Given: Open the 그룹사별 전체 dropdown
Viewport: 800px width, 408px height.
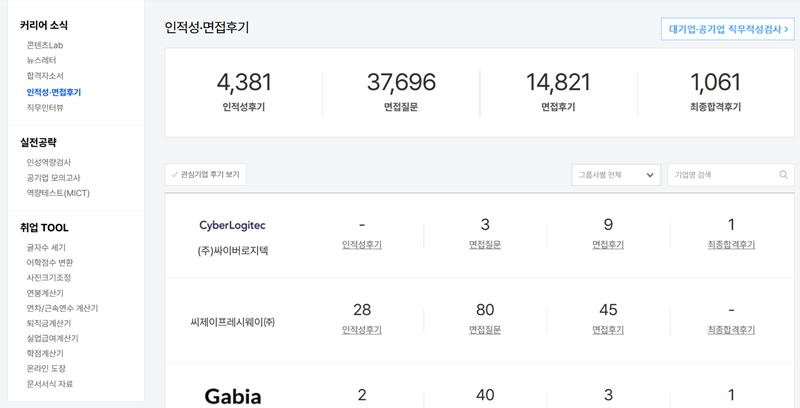Looking at the screenshot, I should [616, 175].
